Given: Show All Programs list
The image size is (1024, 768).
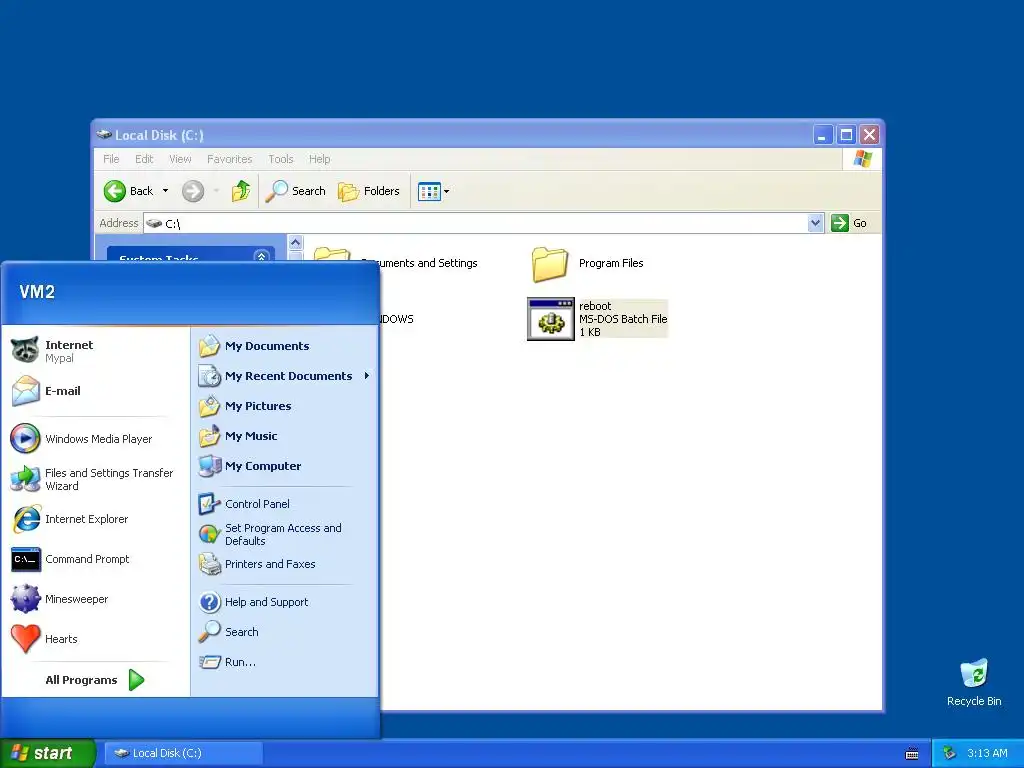Looking at the screenshot, I should [x=95, y=680].
